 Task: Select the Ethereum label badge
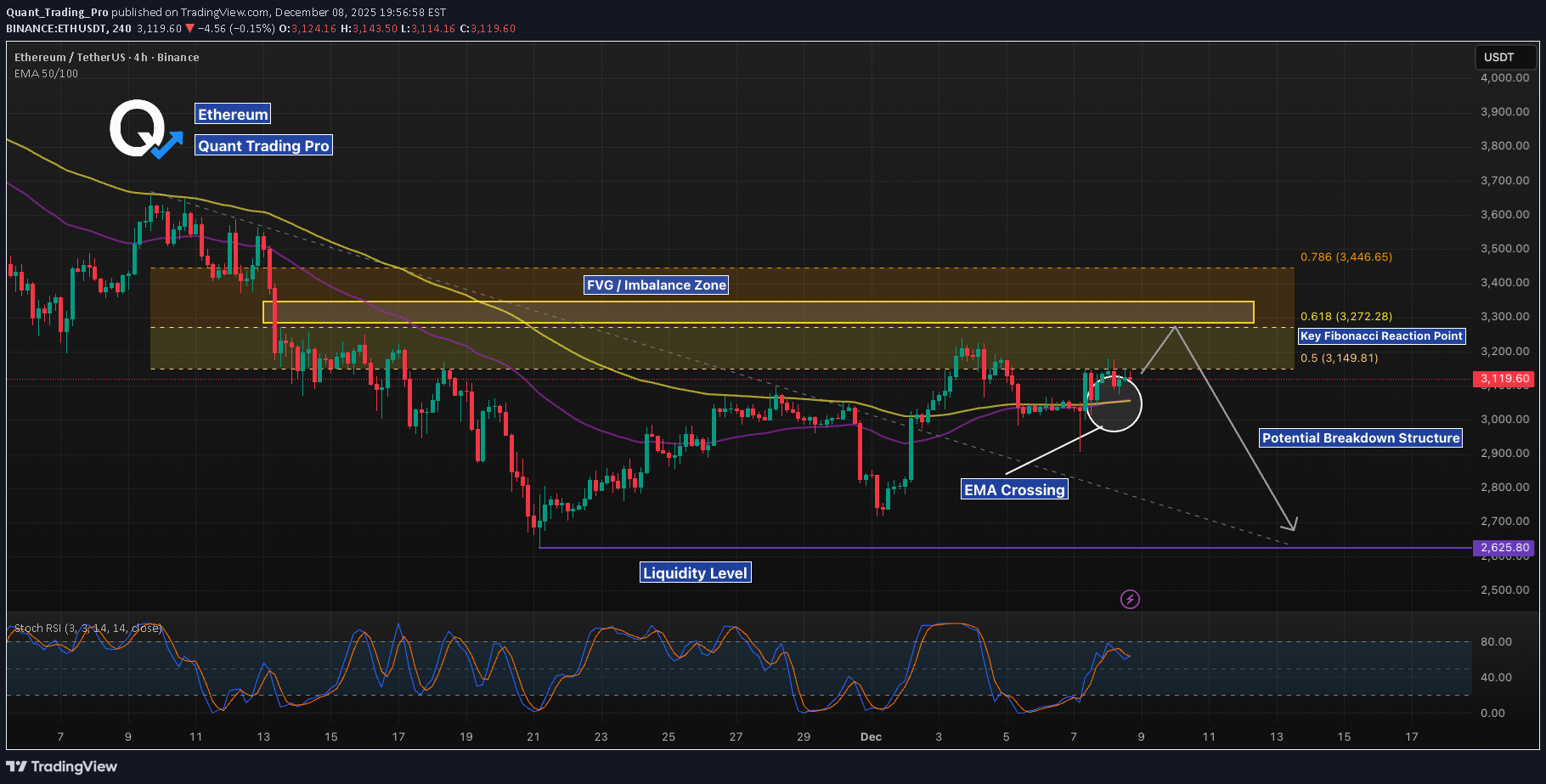tap(232, 114)
